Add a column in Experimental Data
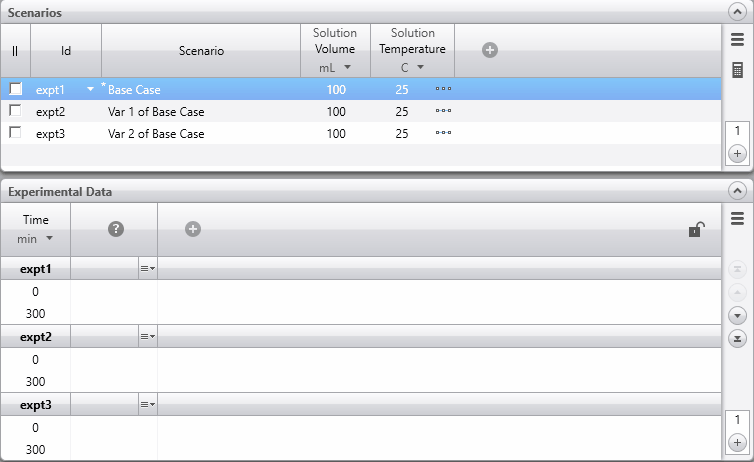The width and height of the screenshot is (754, 462). tap(193, 229)
